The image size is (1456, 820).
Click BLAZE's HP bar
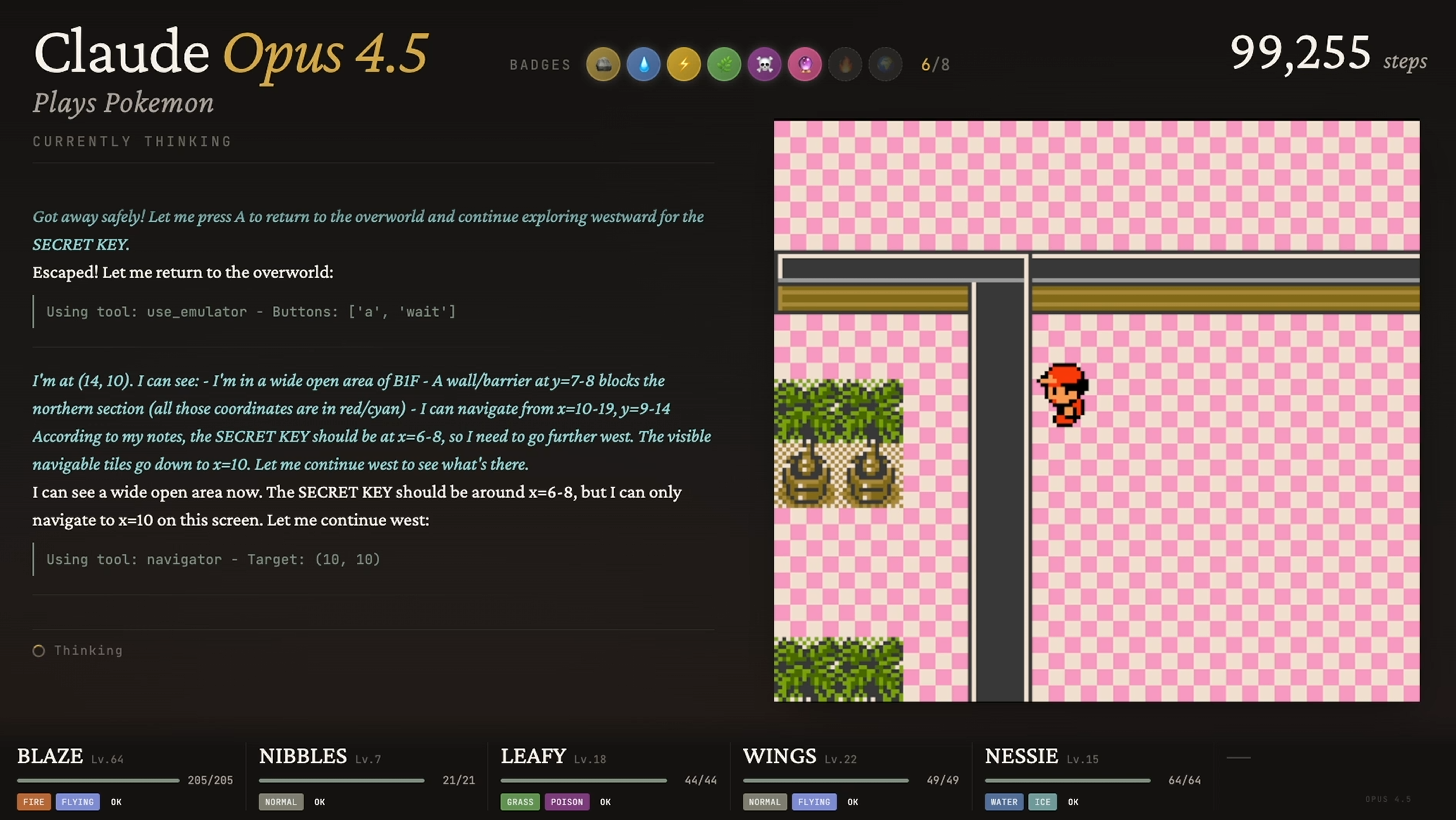click(98, 780)
